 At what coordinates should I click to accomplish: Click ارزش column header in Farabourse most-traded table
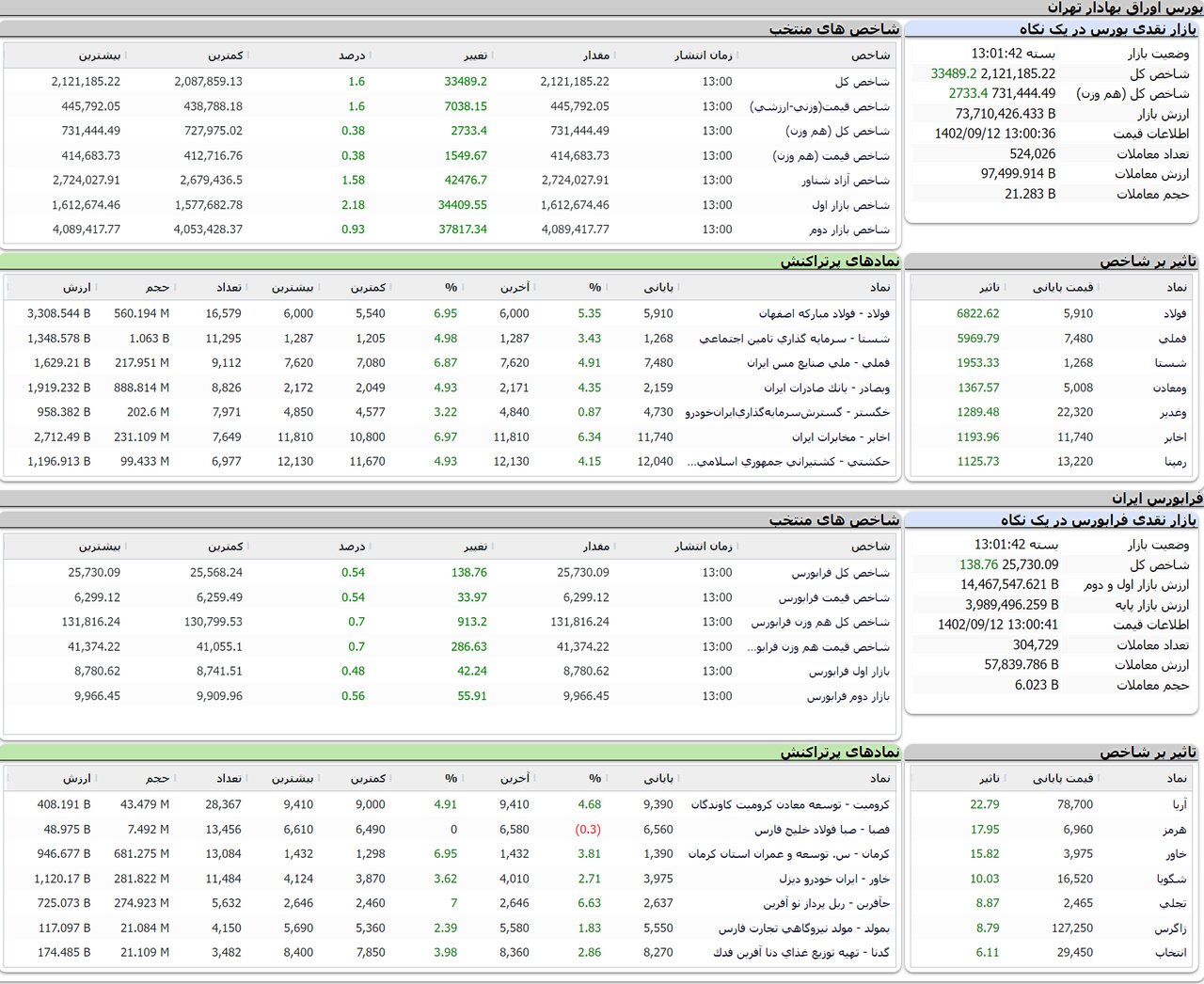click(x=77, y=779)
